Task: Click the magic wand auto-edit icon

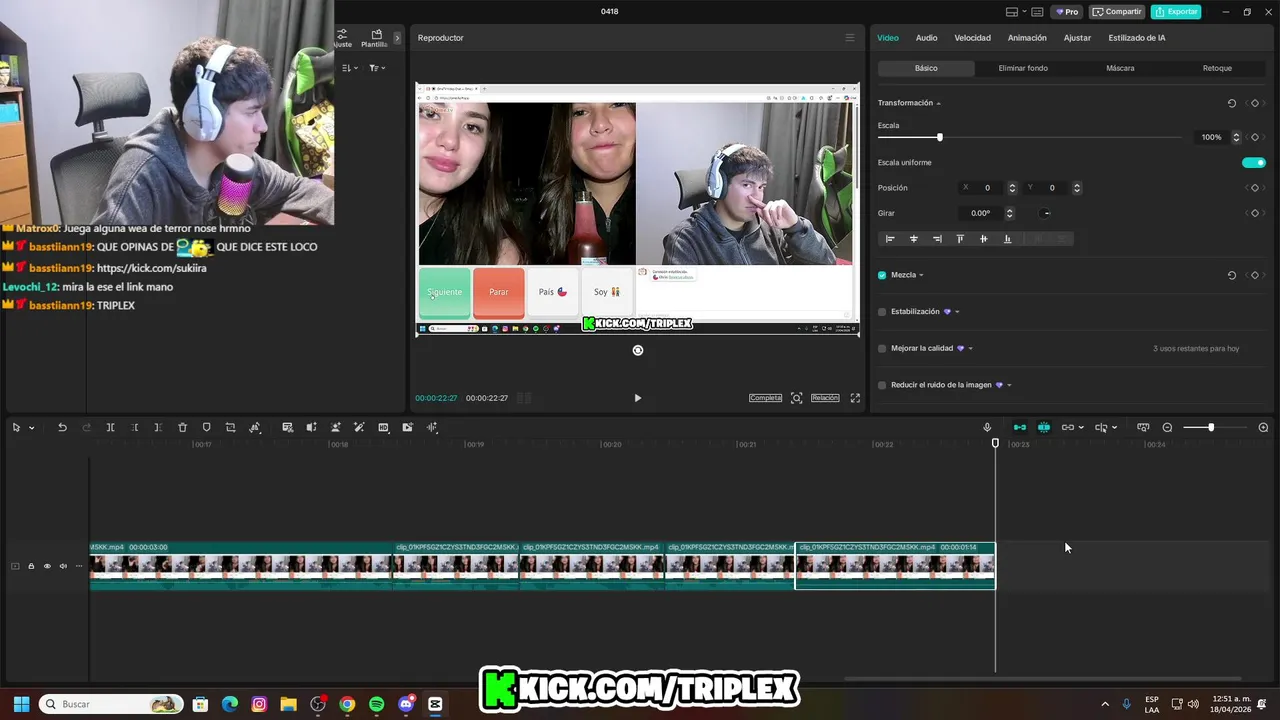Action: pyautogui.click(x=359, y=427)
